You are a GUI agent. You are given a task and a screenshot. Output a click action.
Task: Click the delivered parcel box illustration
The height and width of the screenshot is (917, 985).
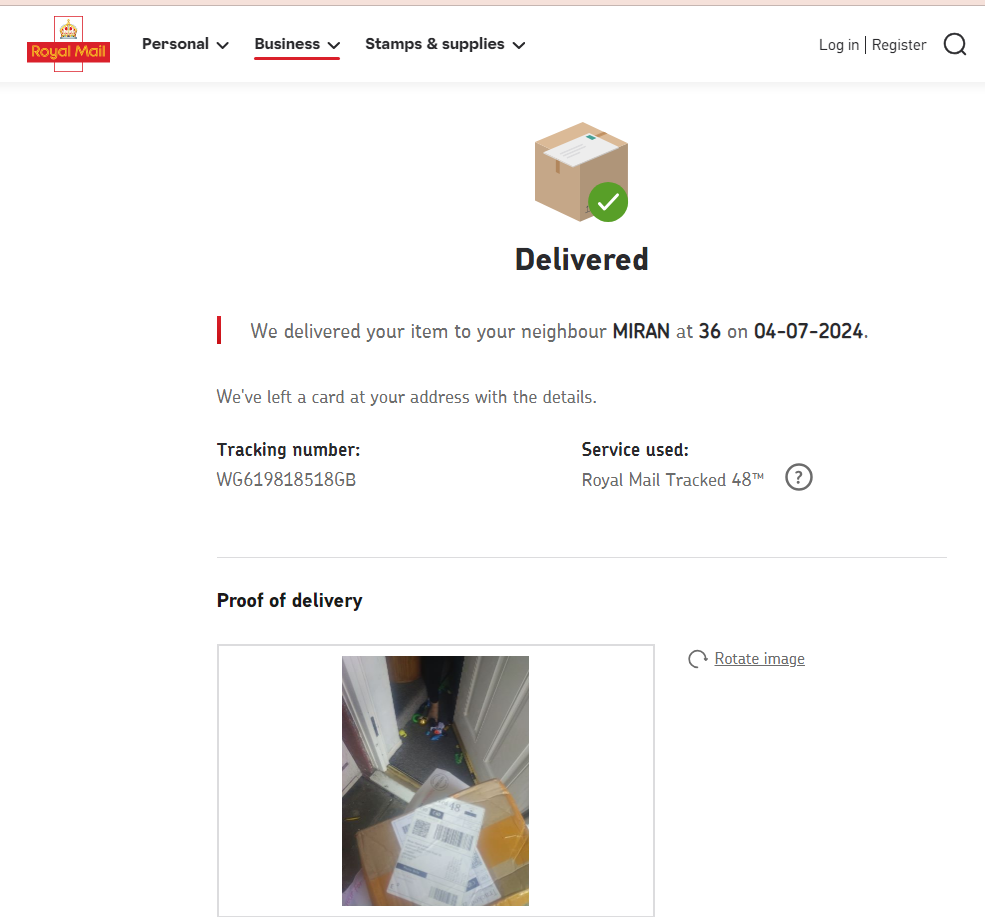[x=581, y=171]
